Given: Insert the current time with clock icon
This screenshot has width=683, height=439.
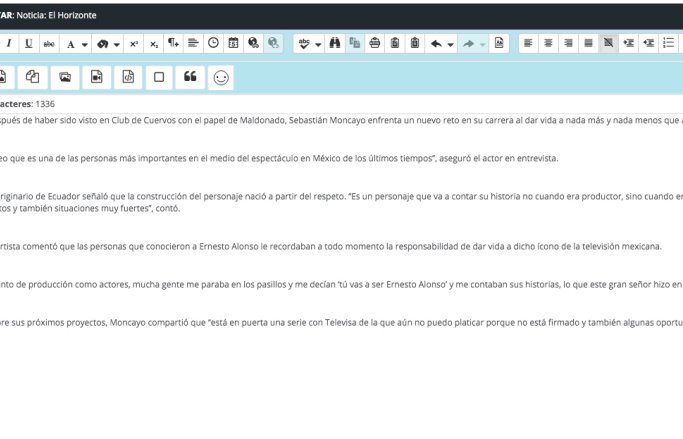Looking at the screenshot, I should [x=213, y=43].
